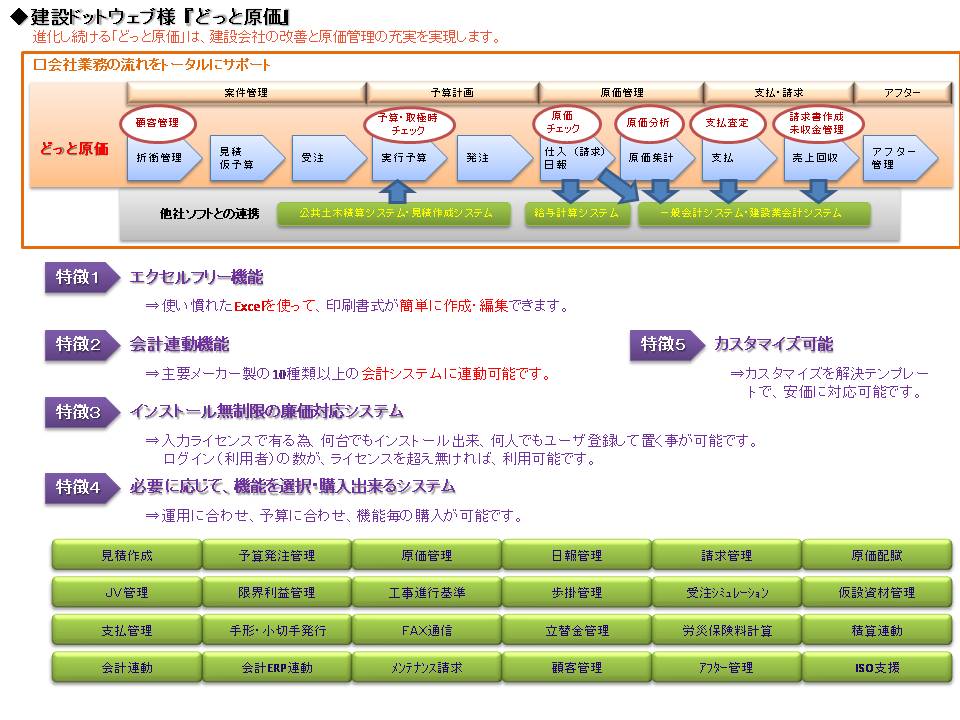Image resolution: width=960 pixels, height=720 pixels.
Task: Click the 見積 仮予算 flow arrow
Action: 247,158
